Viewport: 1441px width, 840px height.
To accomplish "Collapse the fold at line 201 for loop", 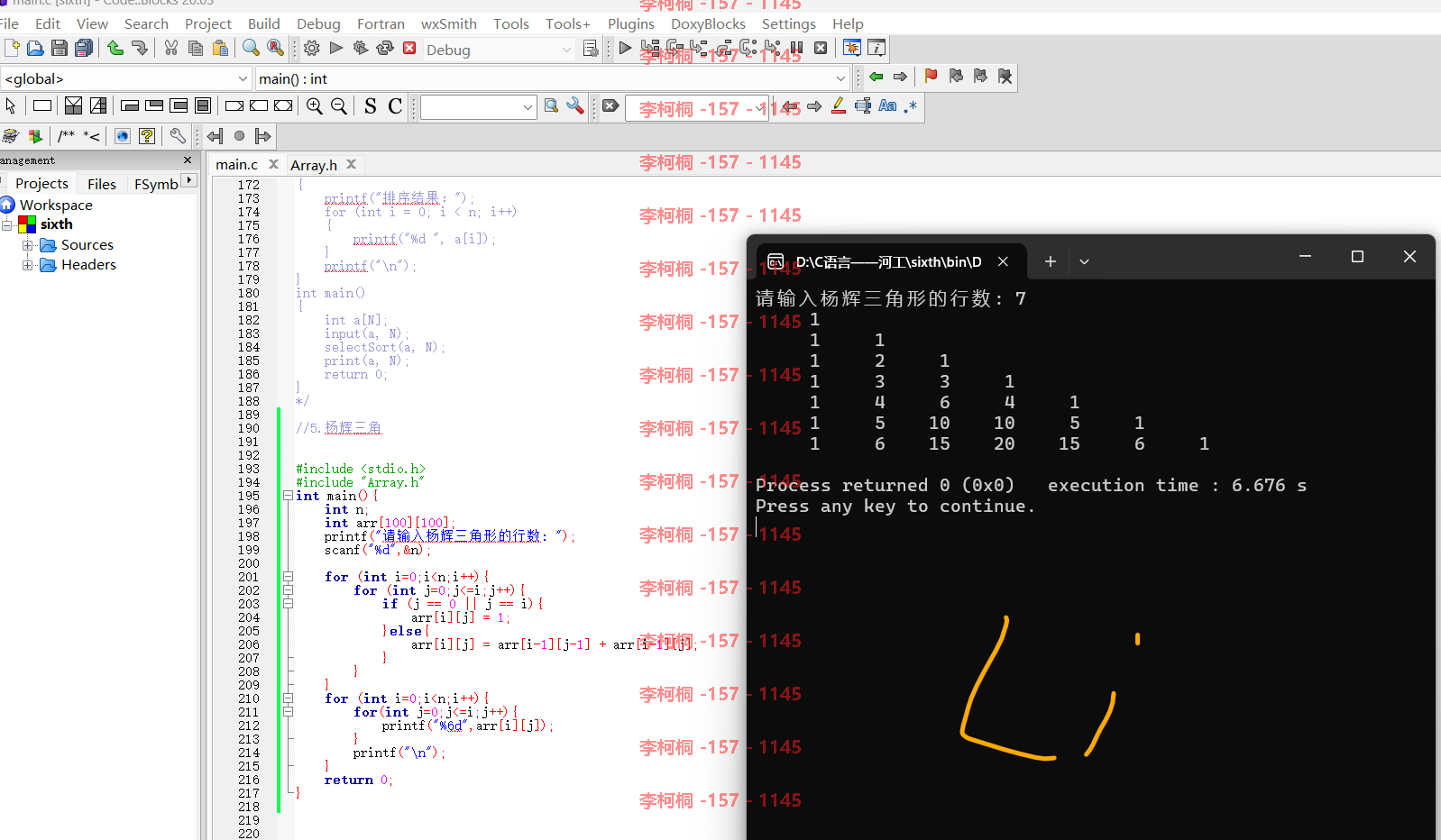I will (288, 577).
